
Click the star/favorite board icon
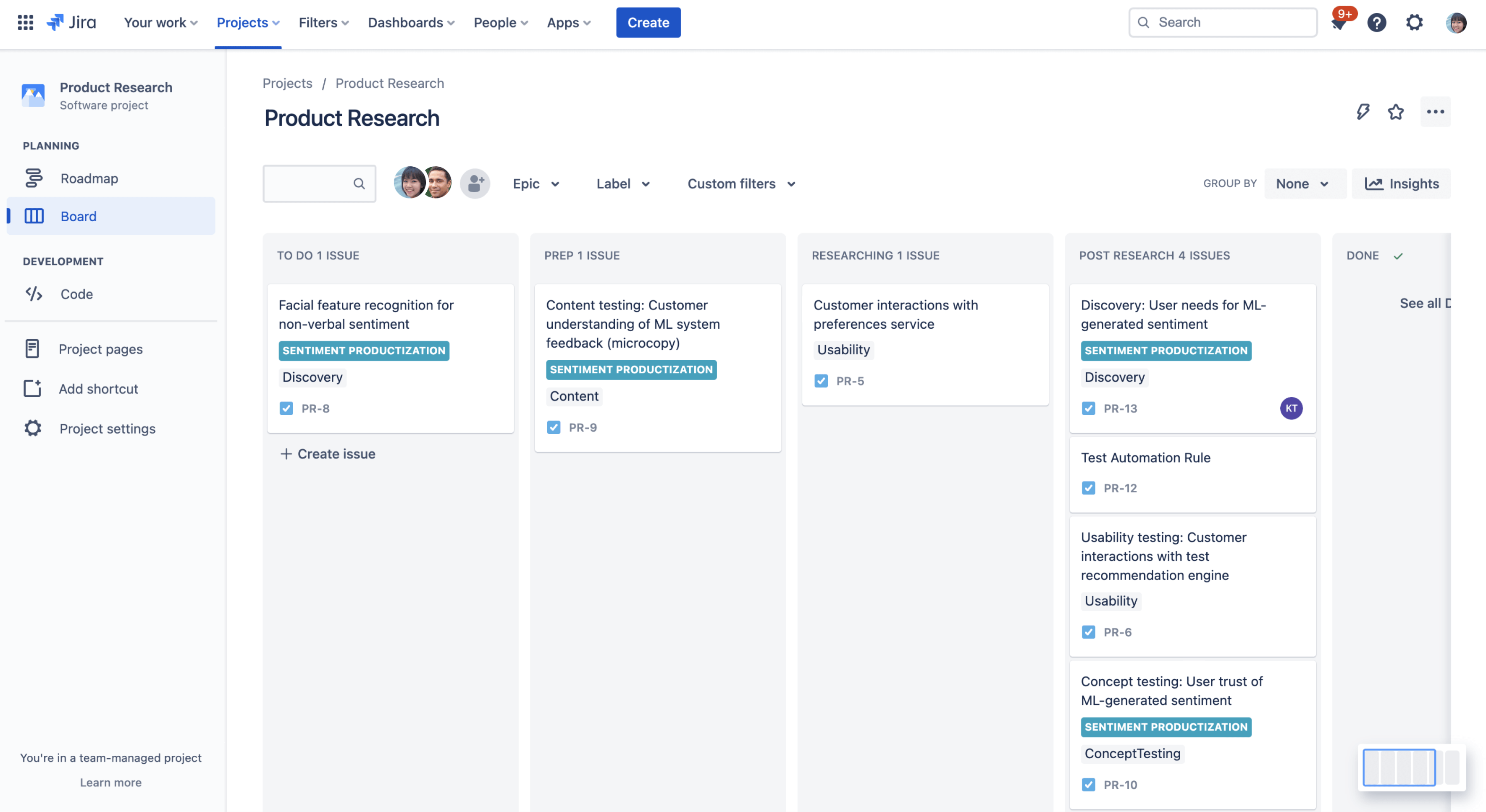1396,111
